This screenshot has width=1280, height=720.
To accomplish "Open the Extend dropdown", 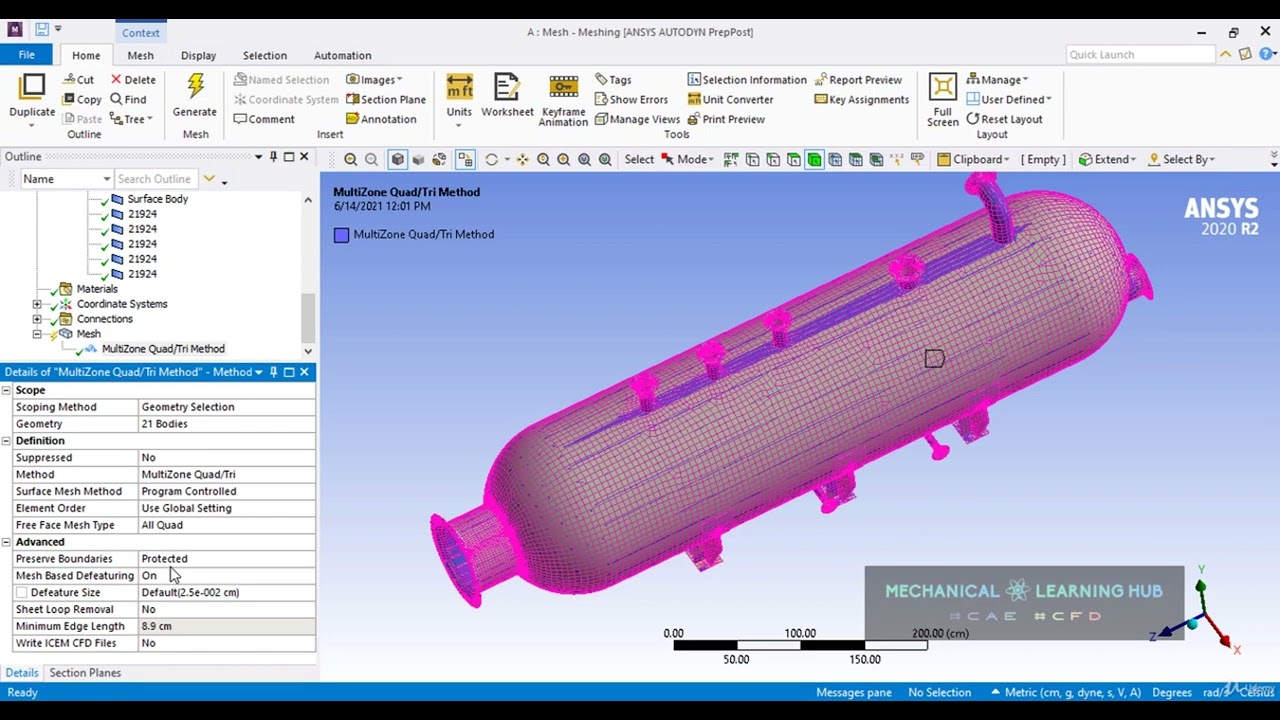I will 1107,159.
